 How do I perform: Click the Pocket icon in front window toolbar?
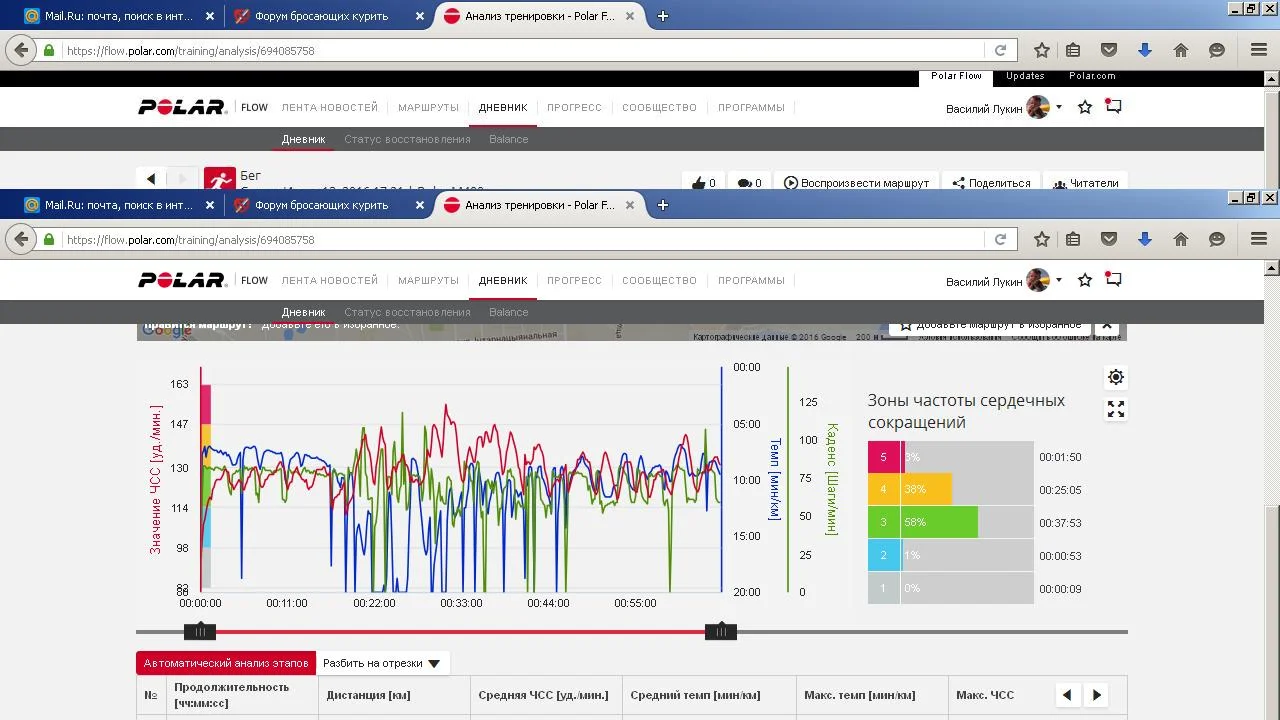[1109, 239]
